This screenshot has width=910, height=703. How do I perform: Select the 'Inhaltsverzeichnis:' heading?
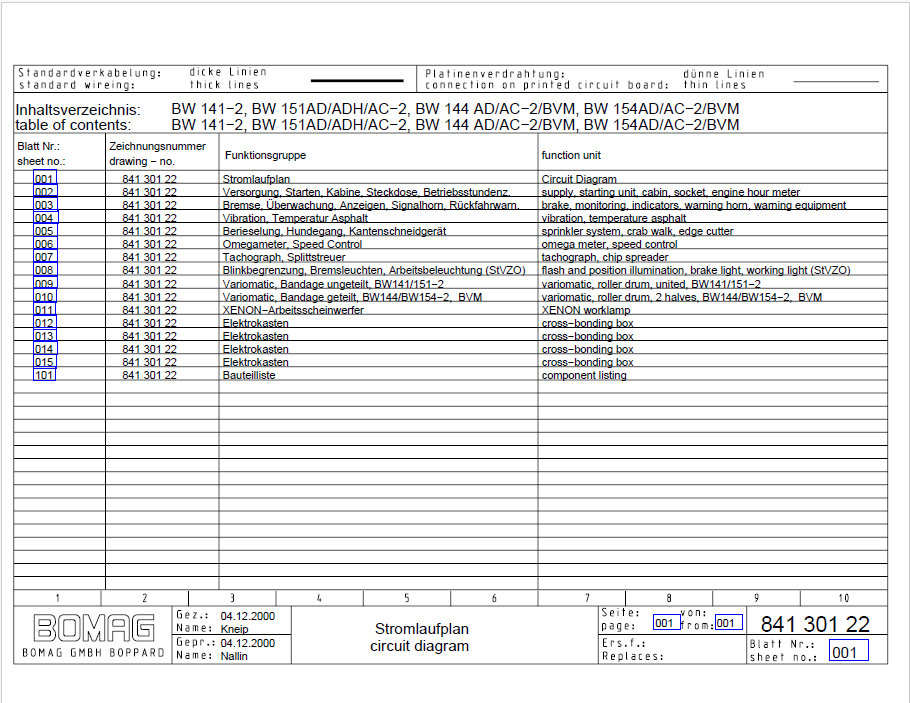(x=78, y=110)
